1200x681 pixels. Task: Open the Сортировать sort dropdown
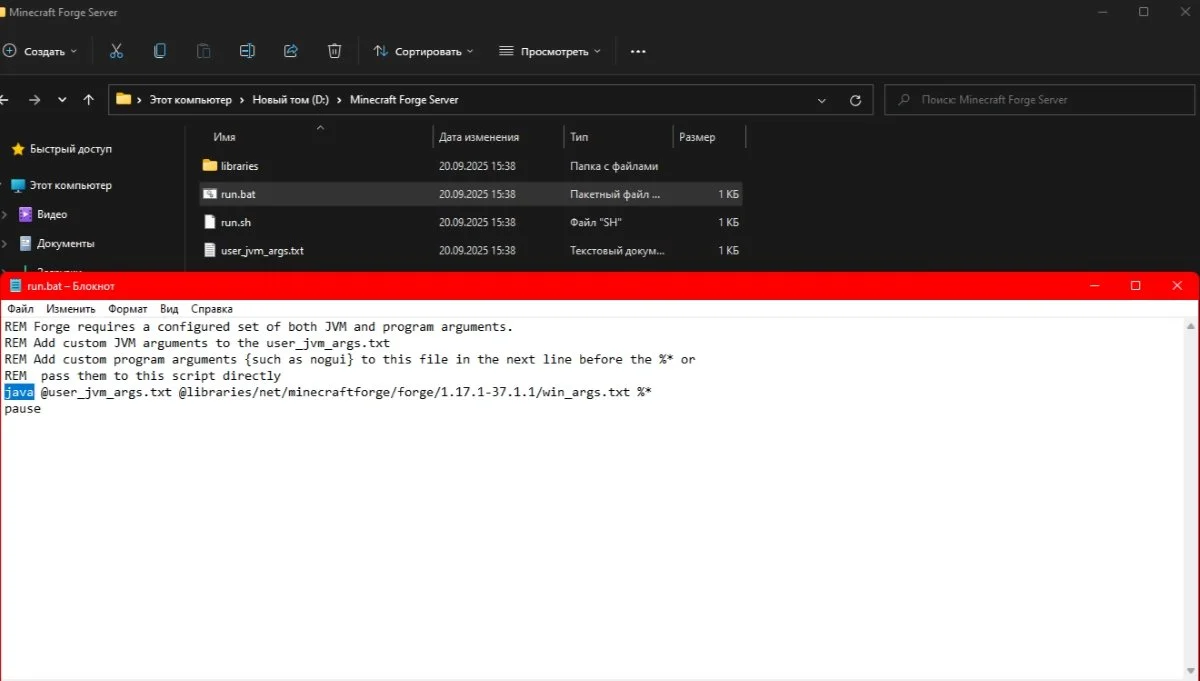(x=423, y=51)
